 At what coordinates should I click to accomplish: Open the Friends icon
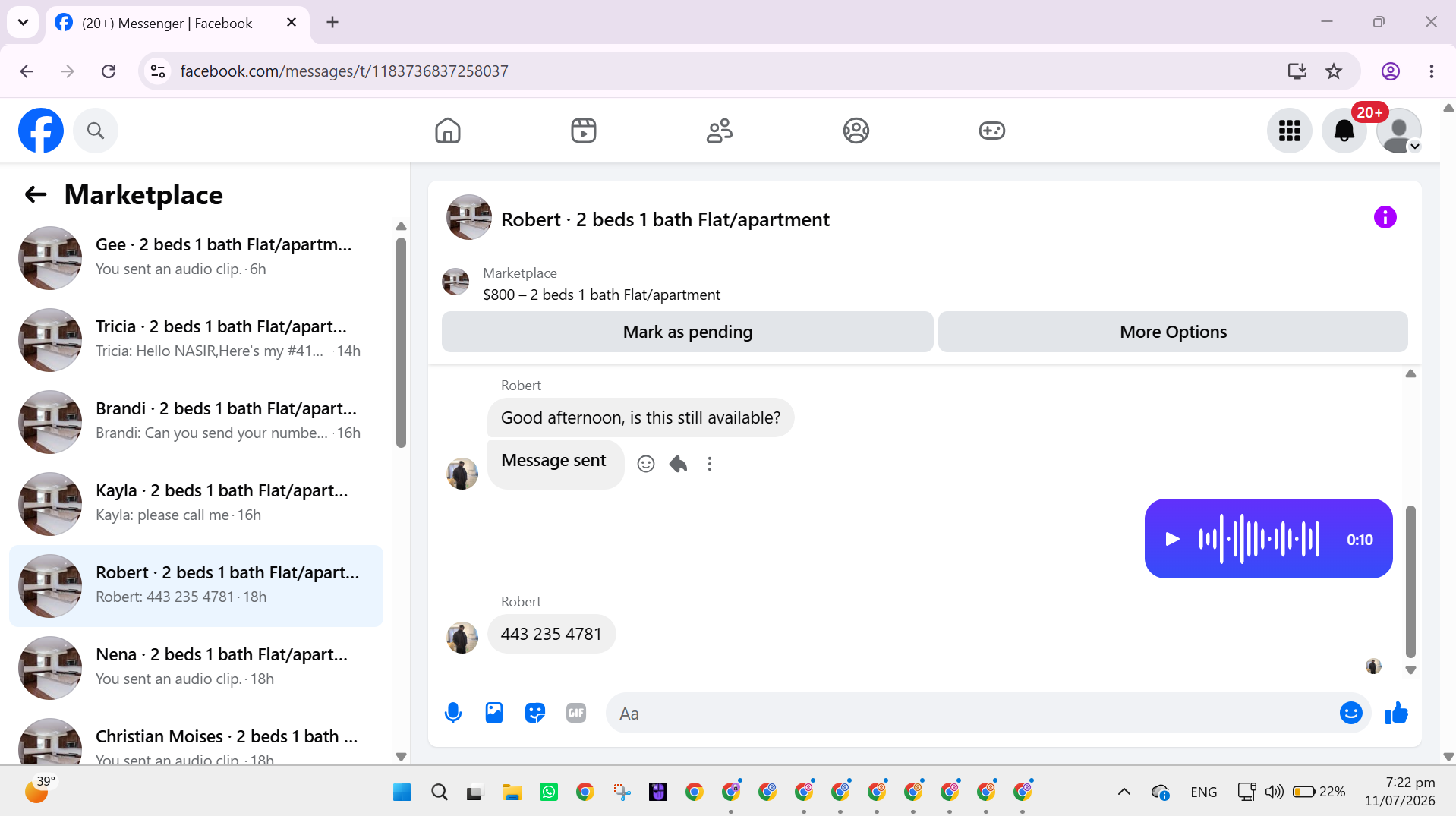pos(720,131)
